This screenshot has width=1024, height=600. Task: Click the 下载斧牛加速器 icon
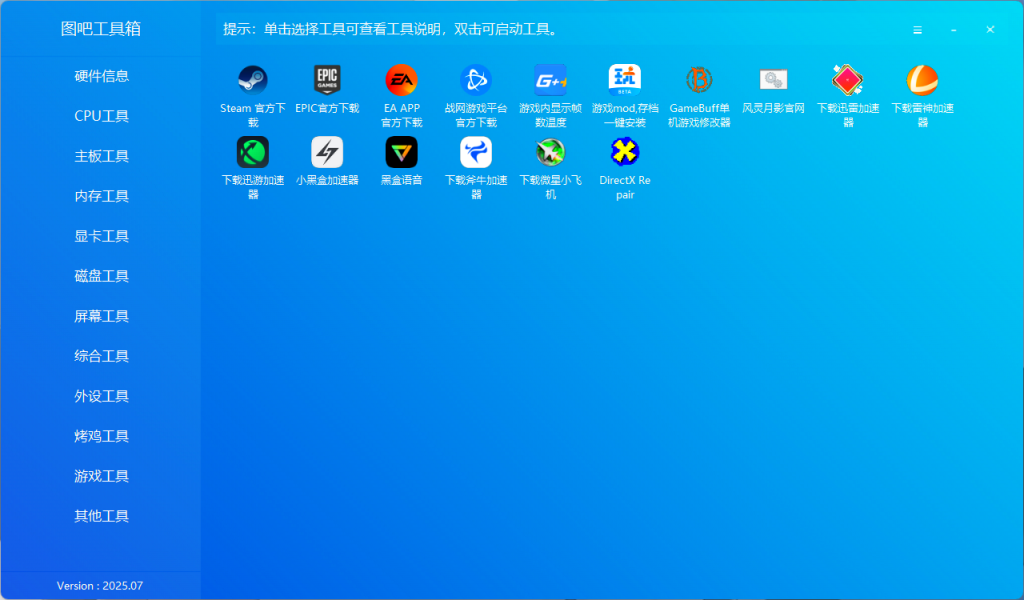(x=476, y=152)
